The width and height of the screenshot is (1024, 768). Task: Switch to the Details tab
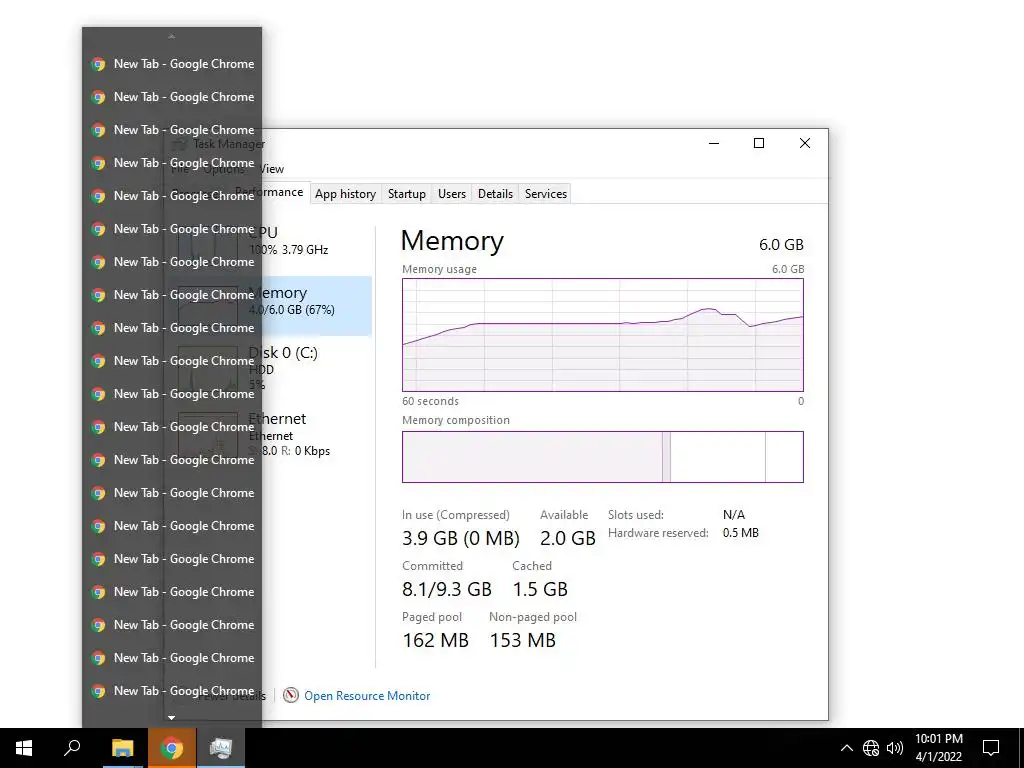point(495,194)
